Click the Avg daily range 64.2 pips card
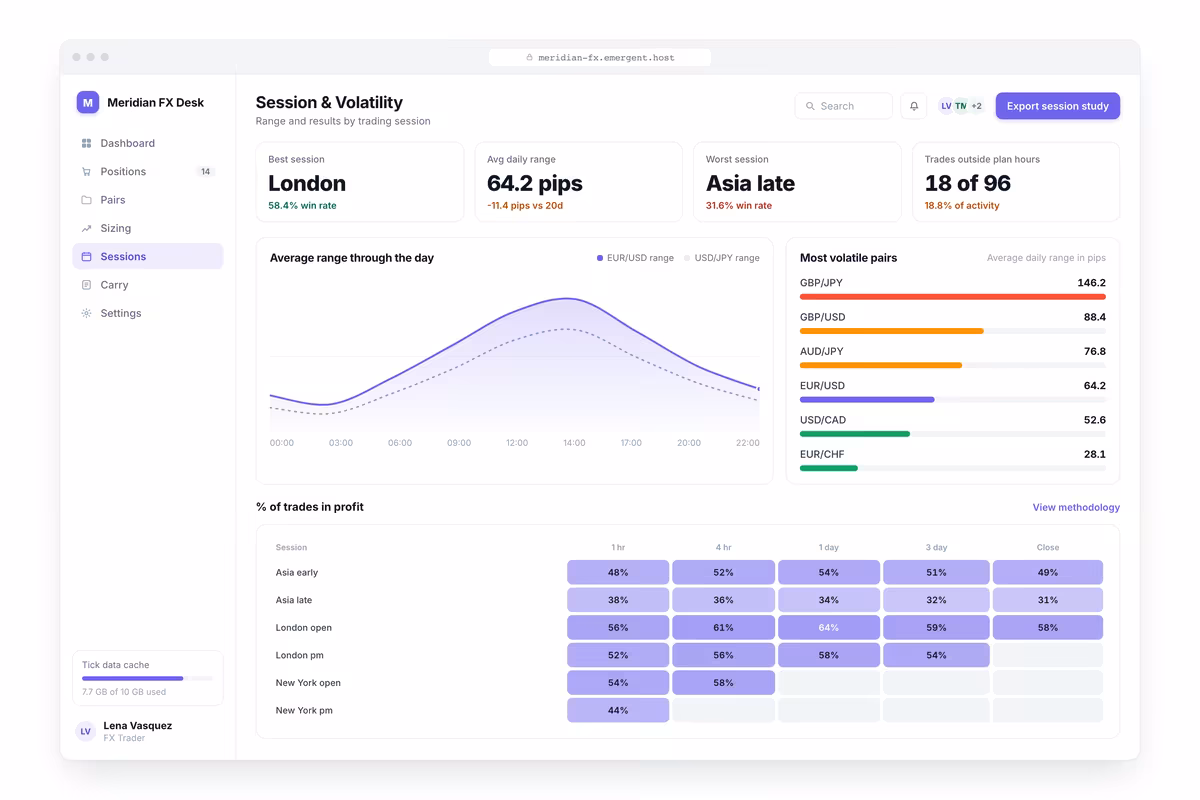The image size is (1200, 800). [578, 182]
